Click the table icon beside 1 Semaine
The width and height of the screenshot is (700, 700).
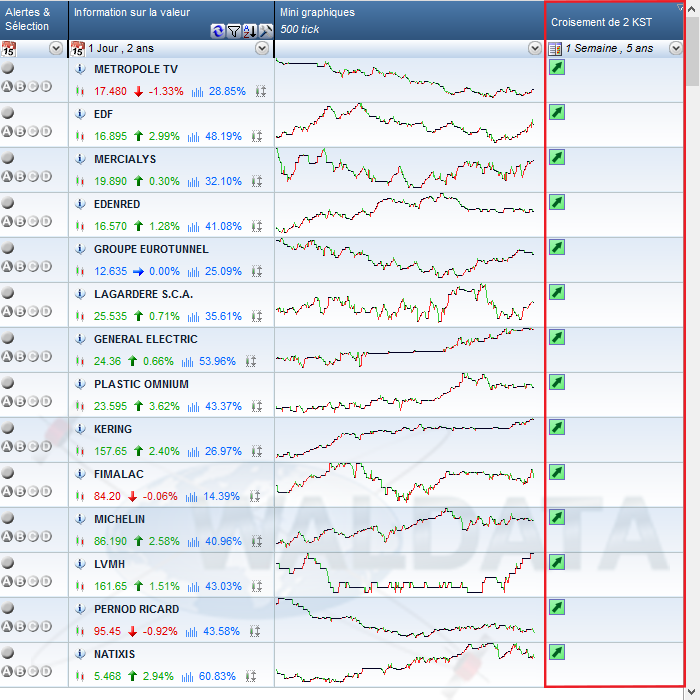point(555,49)
